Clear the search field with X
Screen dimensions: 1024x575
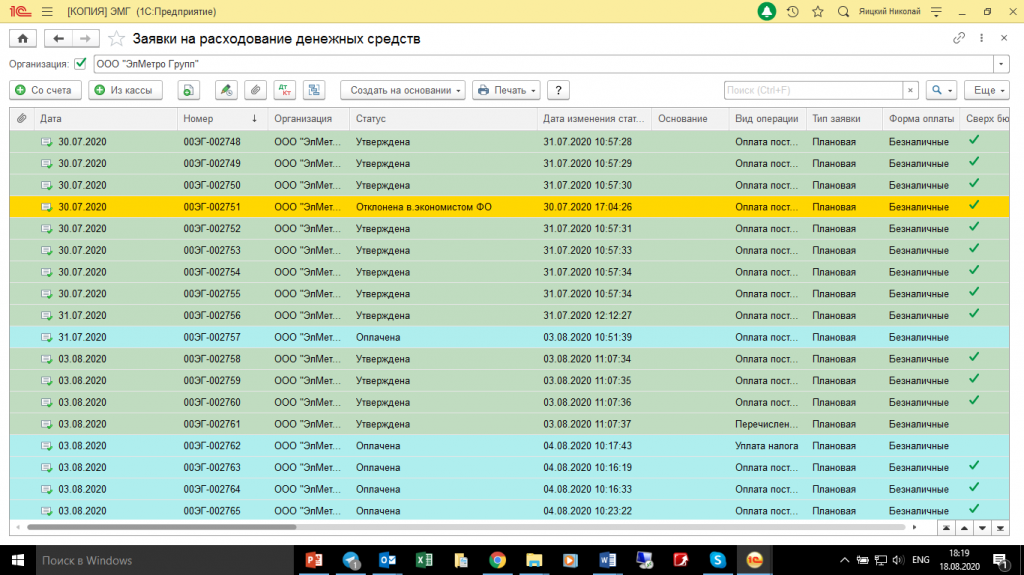point(910,90)
